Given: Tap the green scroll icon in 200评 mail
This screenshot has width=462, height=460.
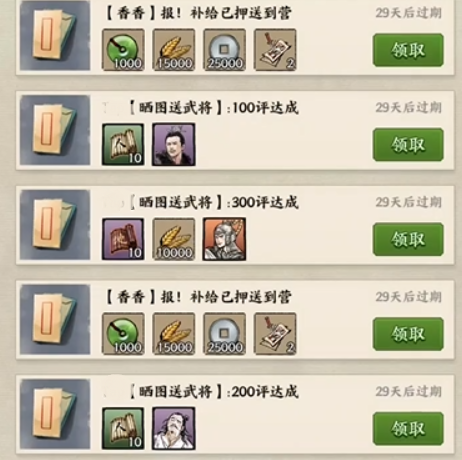Looking at the screenshot, I should 123,428.
